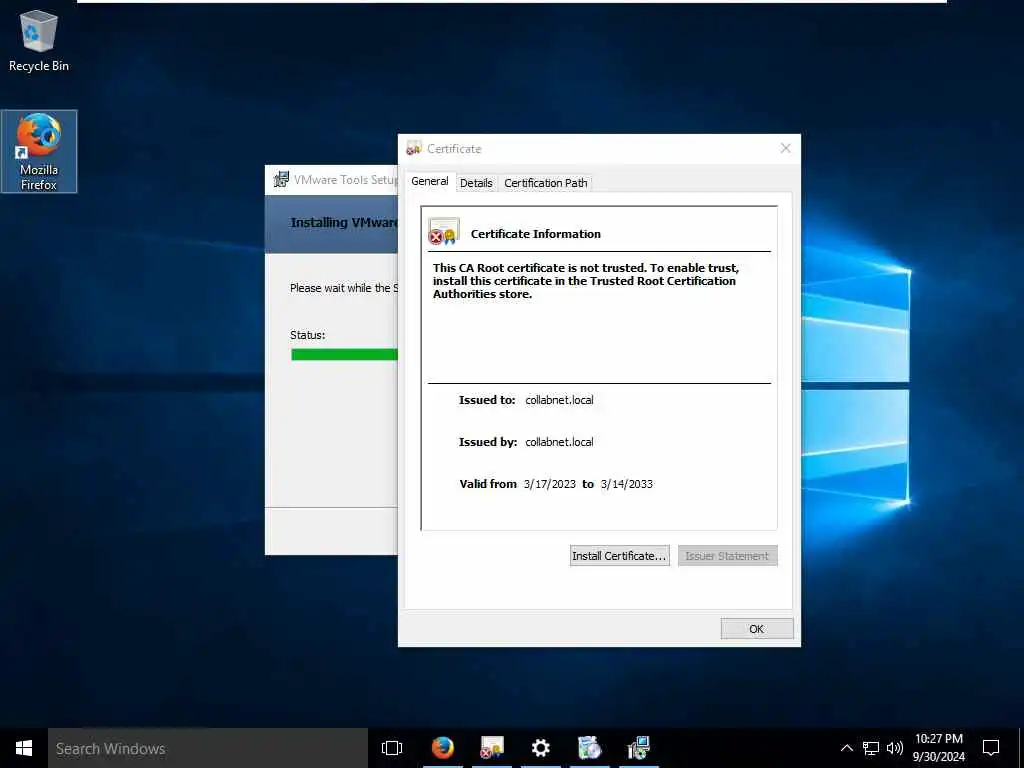Viewport: 1024px width, 768px height.
Task: Click the Certificate dialog title icon
Action: [414, 149]
